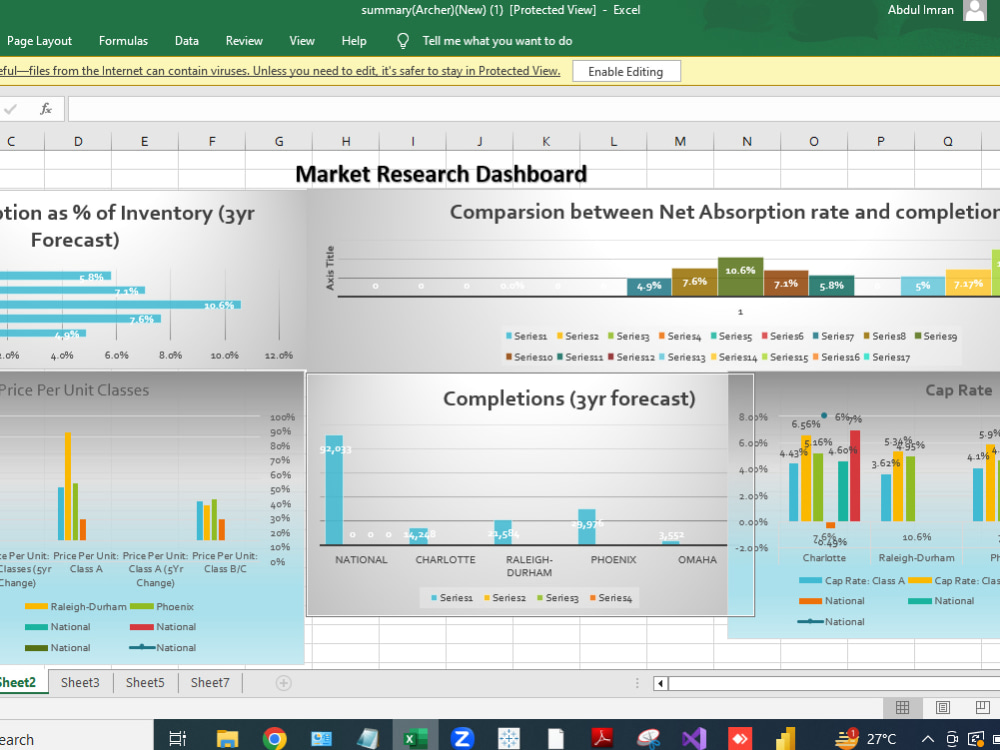Launch Tableau from the taskbar
Viewport: 1000px width, 750px height.
click(510, 738)
